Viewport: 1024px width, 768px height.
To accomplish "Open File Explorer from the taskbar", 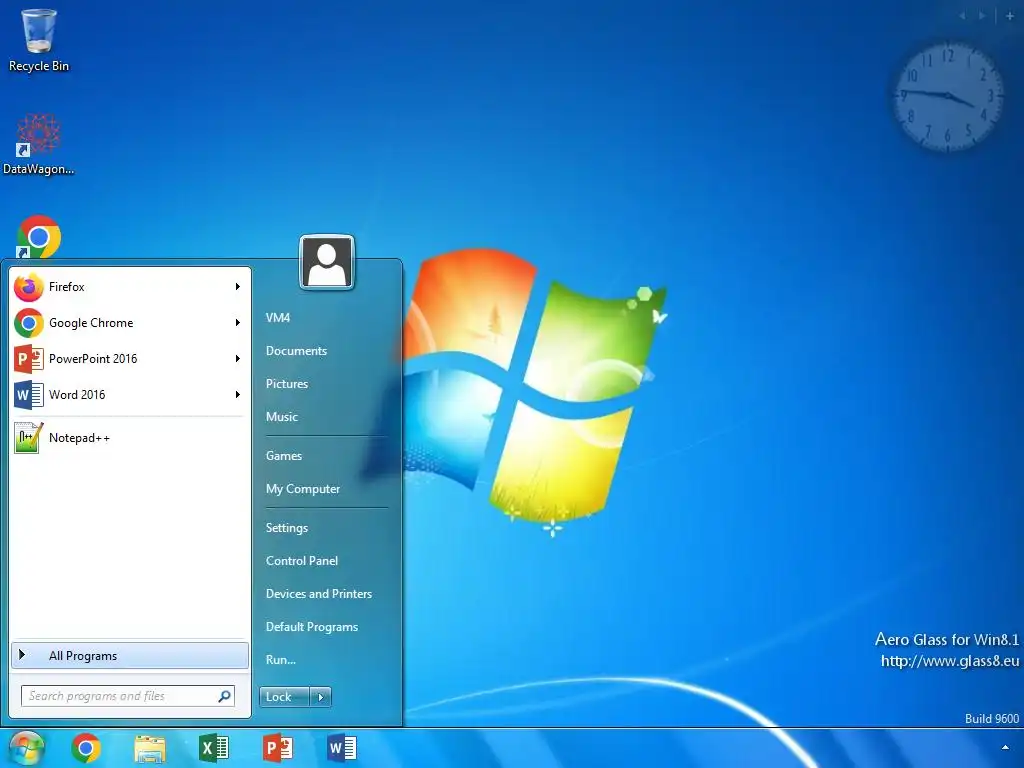I will [150, 748].
